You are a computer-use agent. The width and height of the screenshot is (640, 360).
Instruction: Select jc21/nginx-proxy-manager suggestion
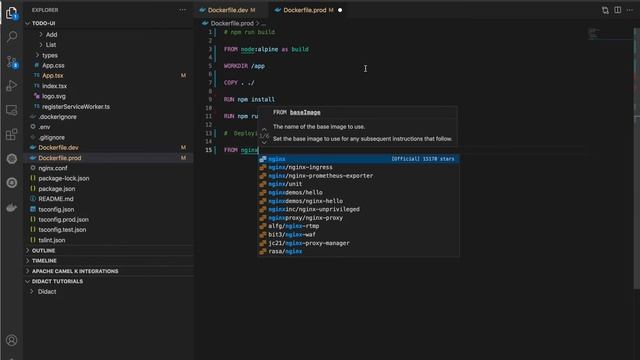358,243
